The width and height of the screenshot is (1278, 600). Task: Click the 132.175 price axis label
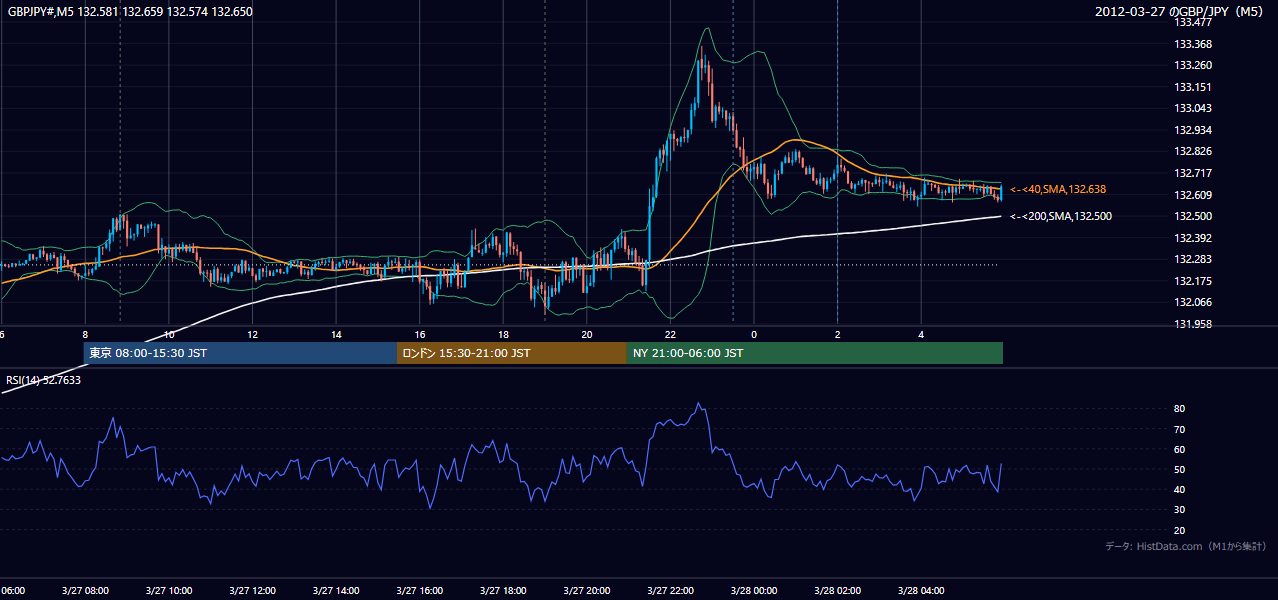(x=1192, y=281)
